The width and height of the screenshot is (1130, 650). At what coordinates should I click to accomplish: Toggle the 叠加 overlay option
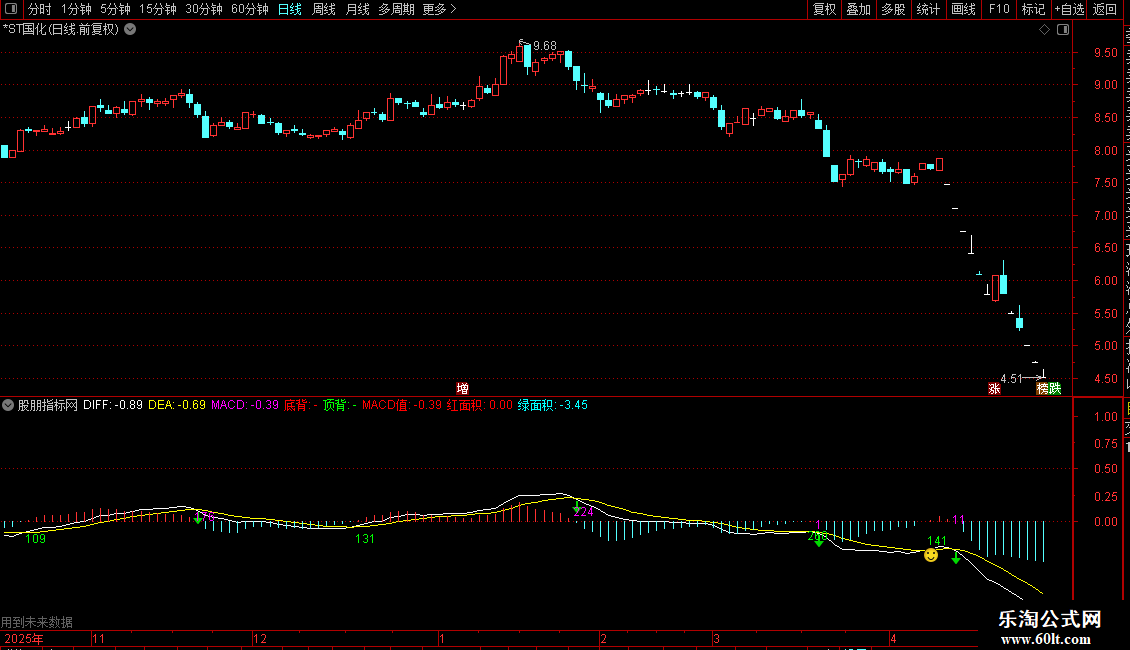point(858,9)
